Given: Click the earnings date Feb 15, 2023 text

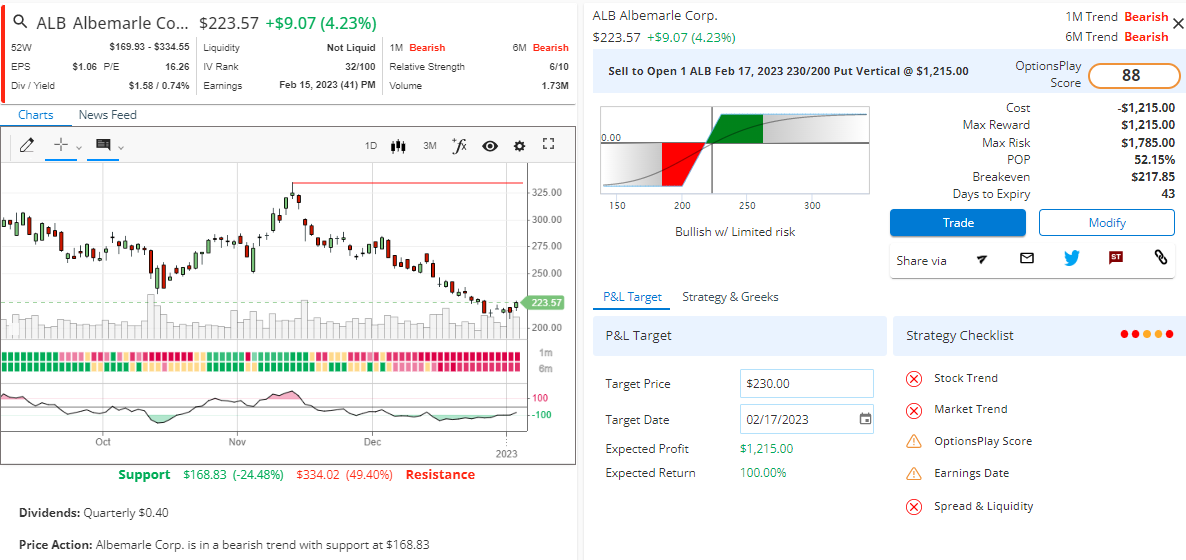Looking at the screenshot, I should (x=327, y=86).
